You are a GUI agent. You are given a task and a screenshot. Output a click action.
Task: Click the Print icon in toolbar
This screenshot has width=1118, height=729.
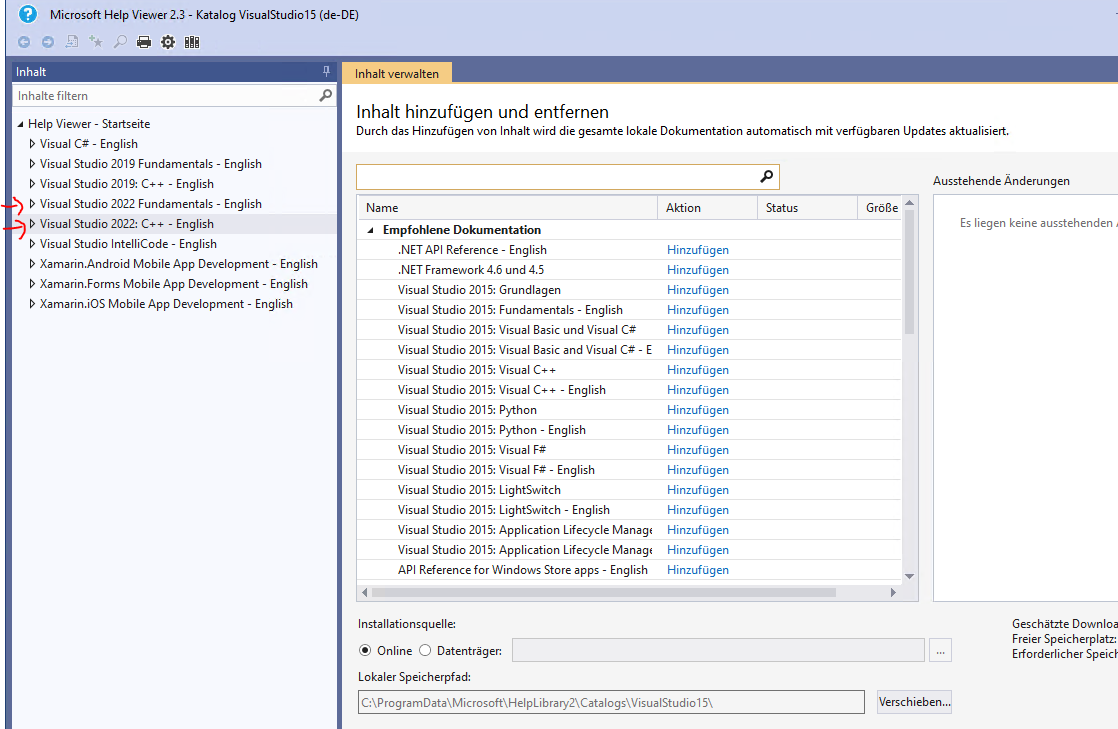[x=144, y=42]
